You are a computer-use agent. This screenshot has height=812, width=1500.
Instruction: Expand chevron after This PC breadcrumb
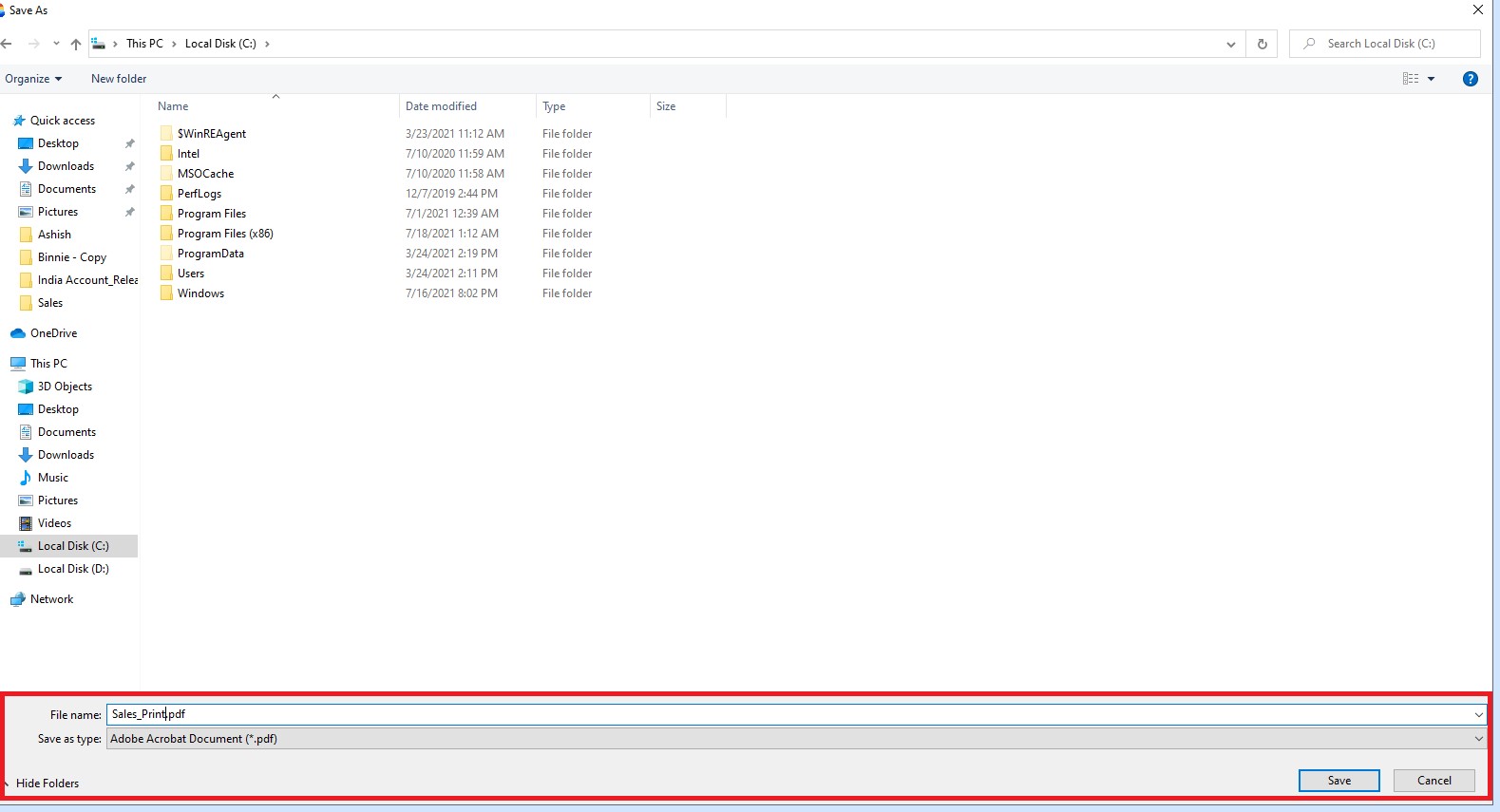174,44
